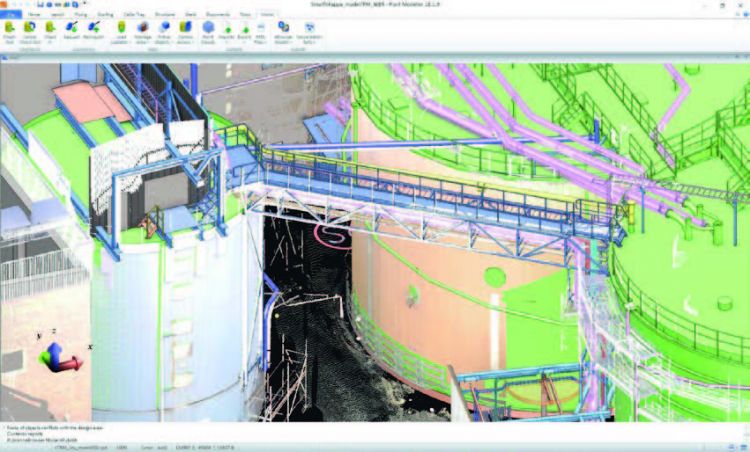Screen dimensions: 750x452
Task: Click the coordinate readout in the status bar
Action: (206, 448)
